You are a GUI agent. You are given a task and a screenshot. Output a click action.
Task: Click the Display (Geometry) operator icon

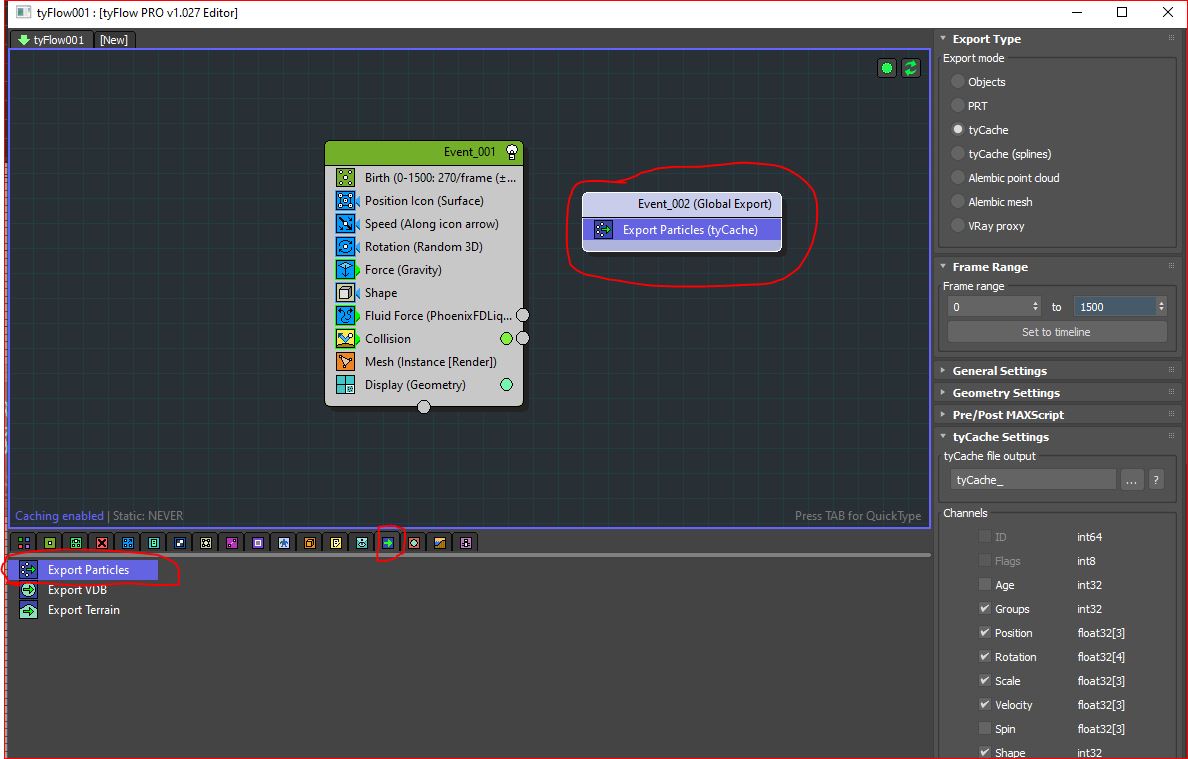(x=345, y=385)
